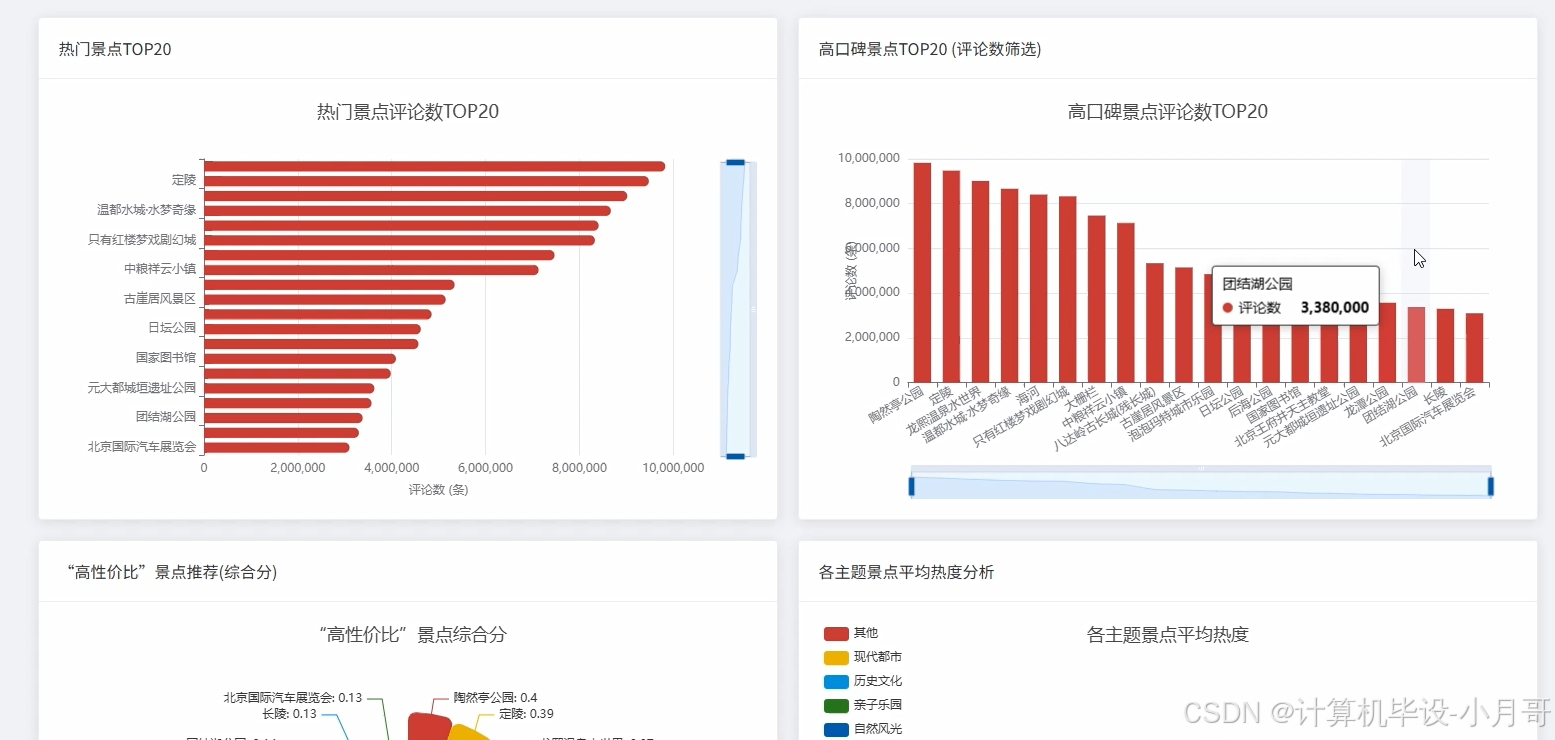Click the 3,380,000 value in the tooltip
1555x740 pixels.
[x=1335, y=308]
